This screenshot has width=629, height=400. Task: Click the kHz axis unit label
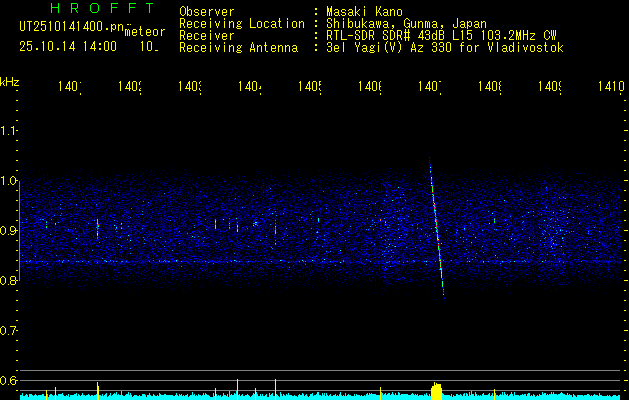(10, 82)
